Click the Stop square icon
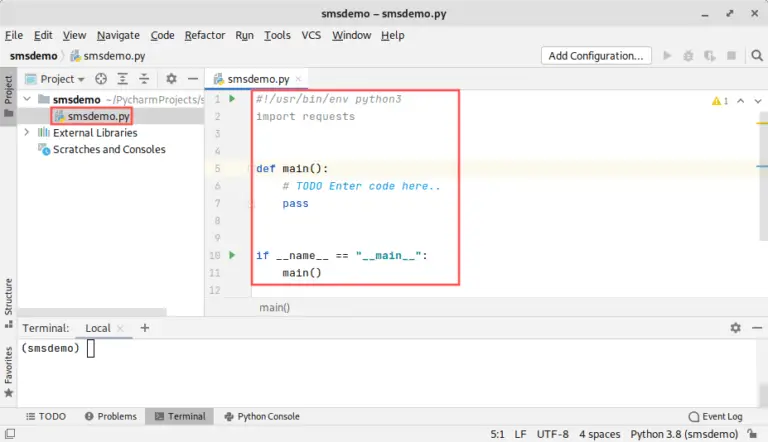Viewport: 768px width, 442px height. point(731,56)
